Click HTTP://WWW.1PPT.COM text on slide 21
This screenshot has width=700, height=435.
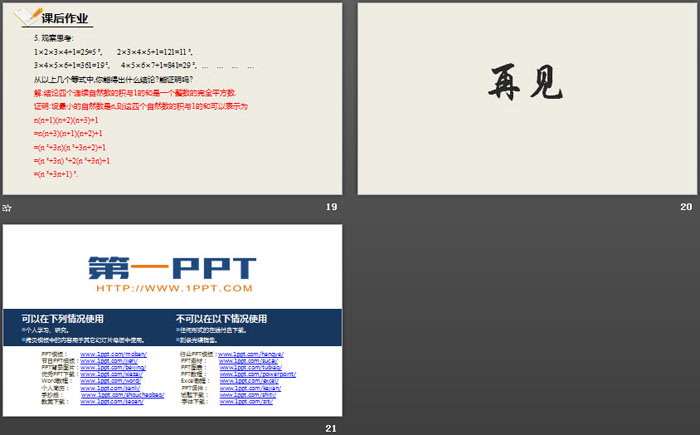175,288
